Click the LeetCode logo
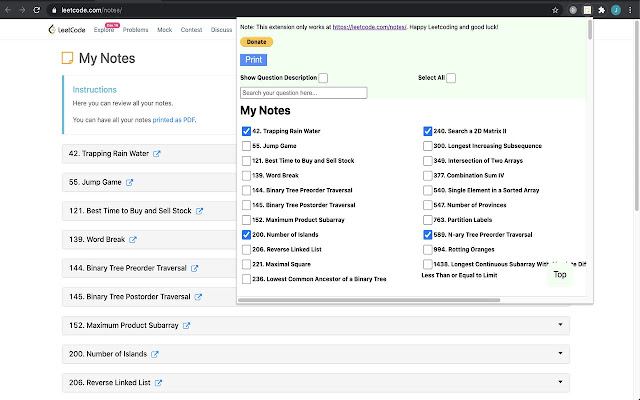 (65, 30)
